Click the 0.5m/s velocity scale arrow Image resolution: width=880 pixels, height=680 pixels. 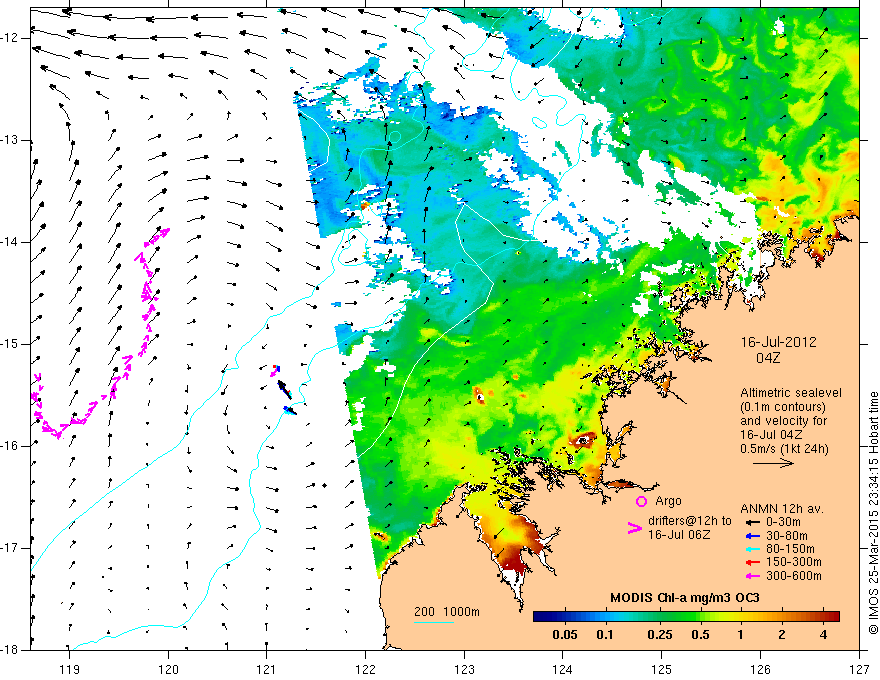(x=773, y=463)
